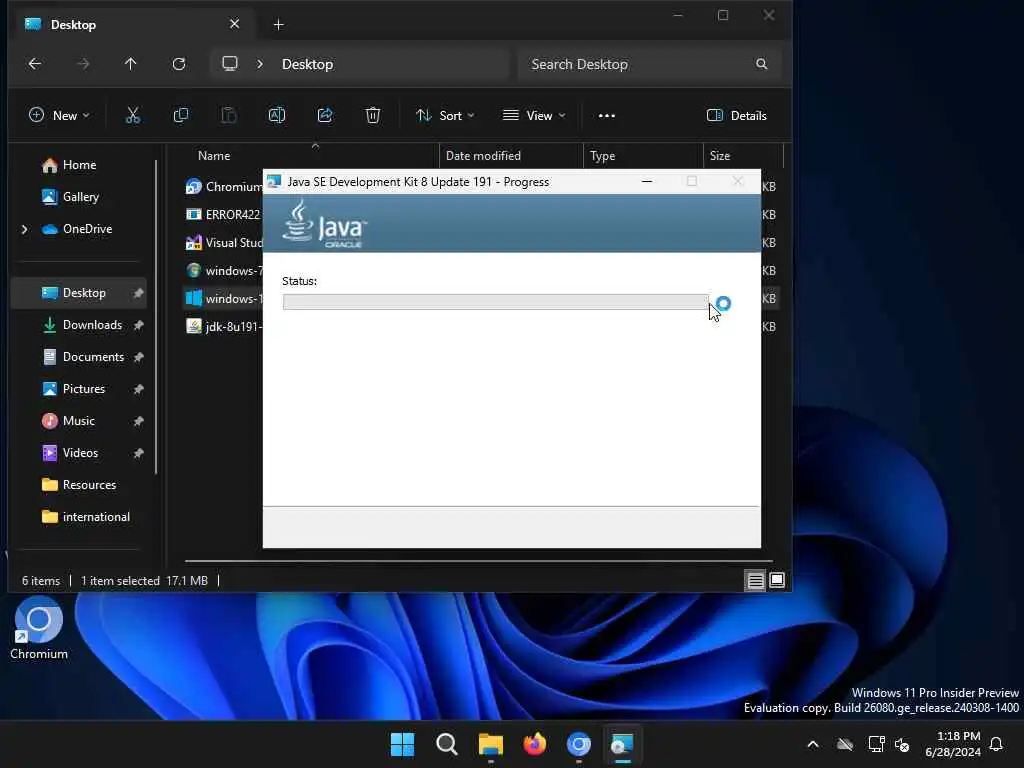Close the Desktop tab
This screenshot has width=1024, height=768.
pos(234,24)
